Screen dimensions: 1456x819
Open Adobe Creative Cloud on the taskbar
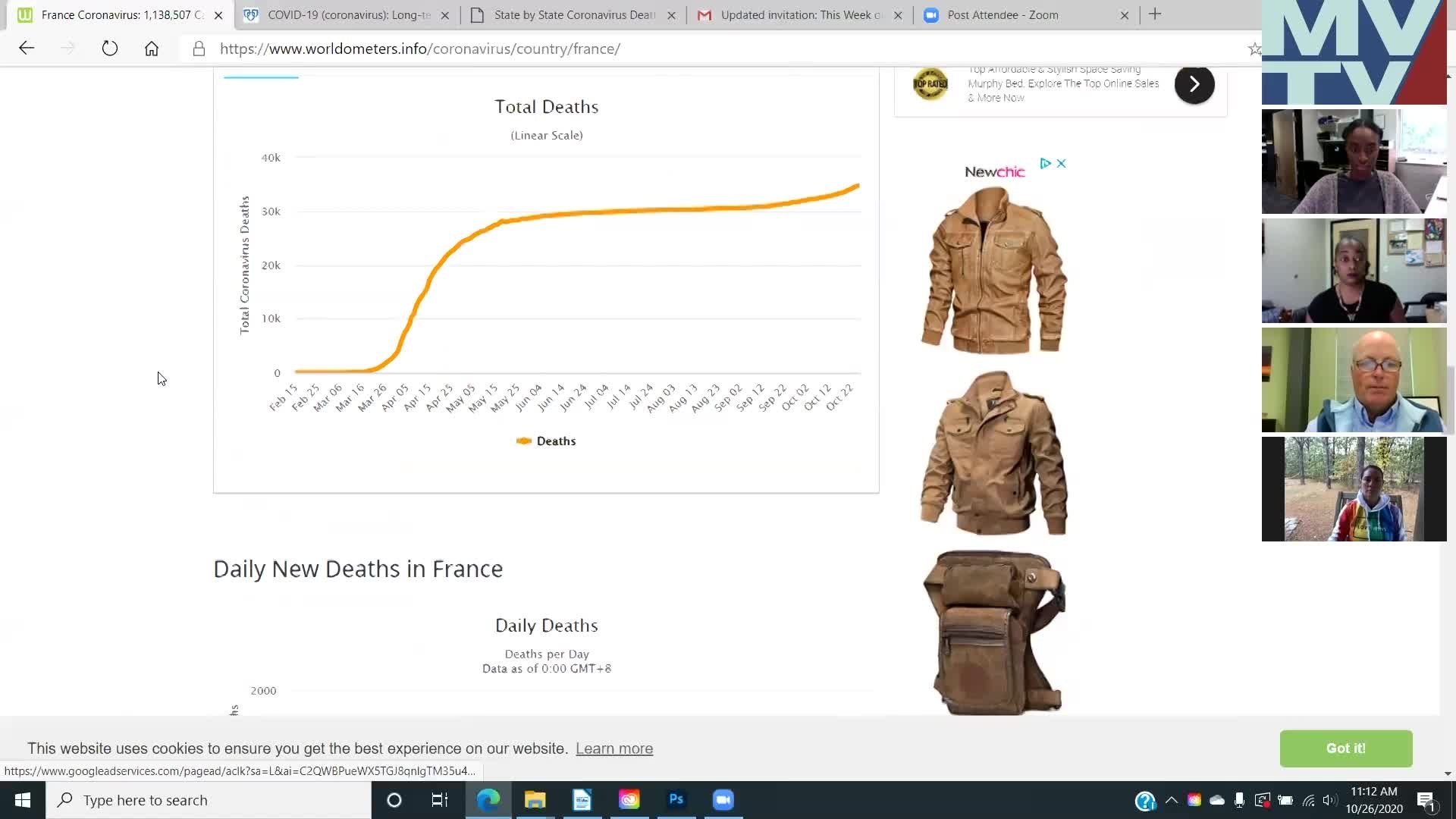pos(629,800)
